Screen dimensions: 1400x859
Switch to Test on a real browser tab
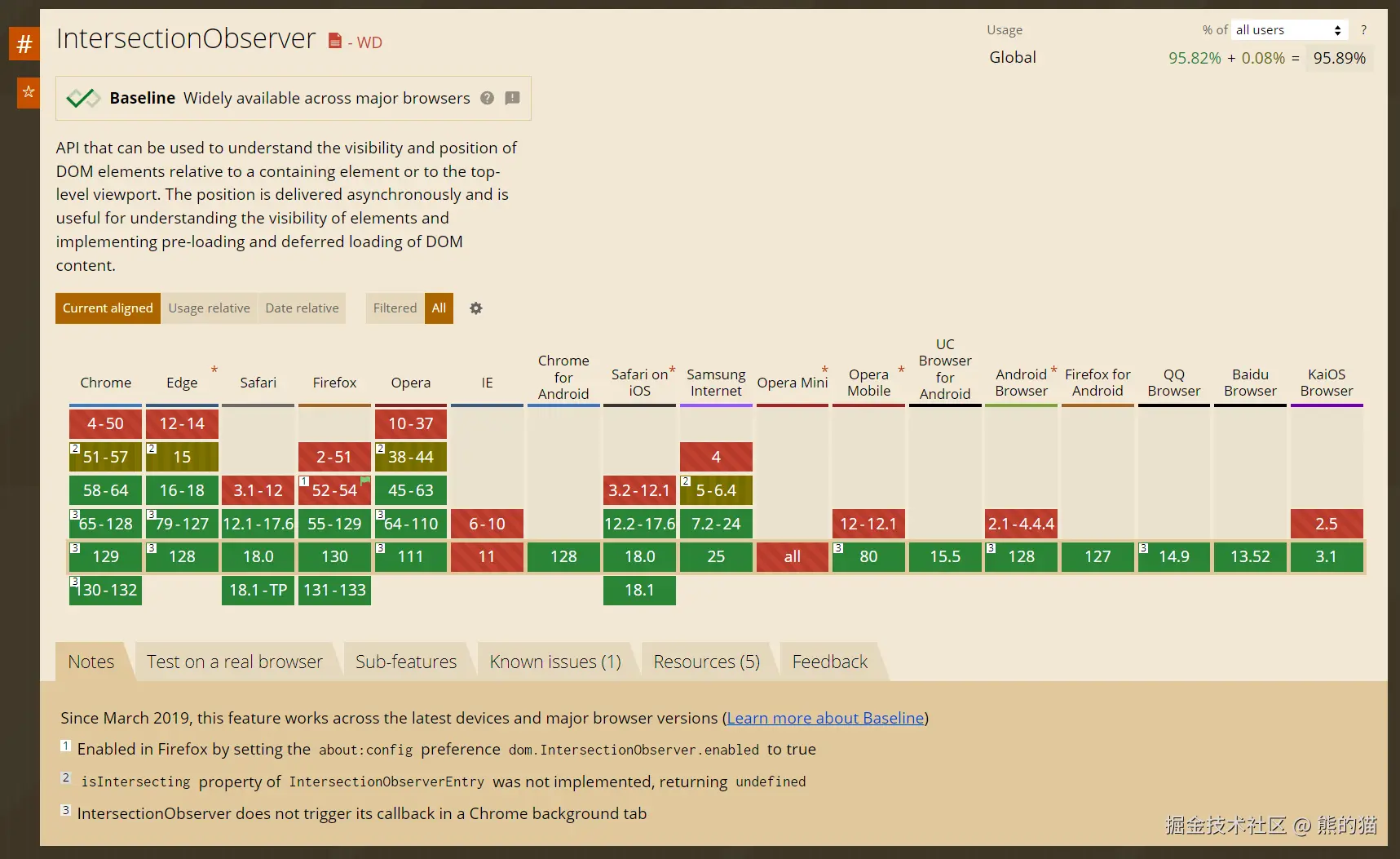click(235, 662)
